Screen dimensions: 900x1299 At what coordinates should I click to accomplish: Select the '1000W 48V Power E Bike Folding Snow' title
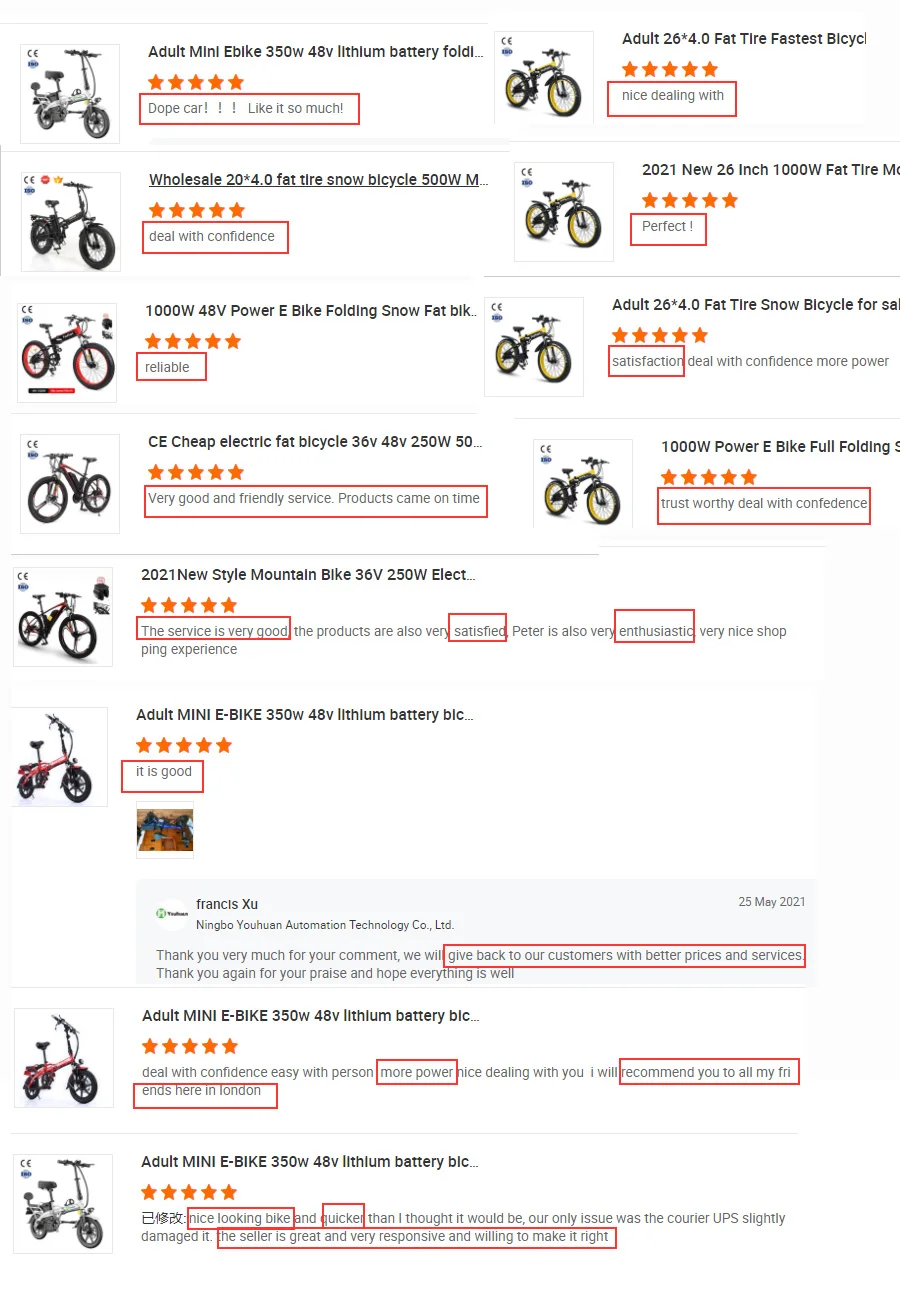311,311
